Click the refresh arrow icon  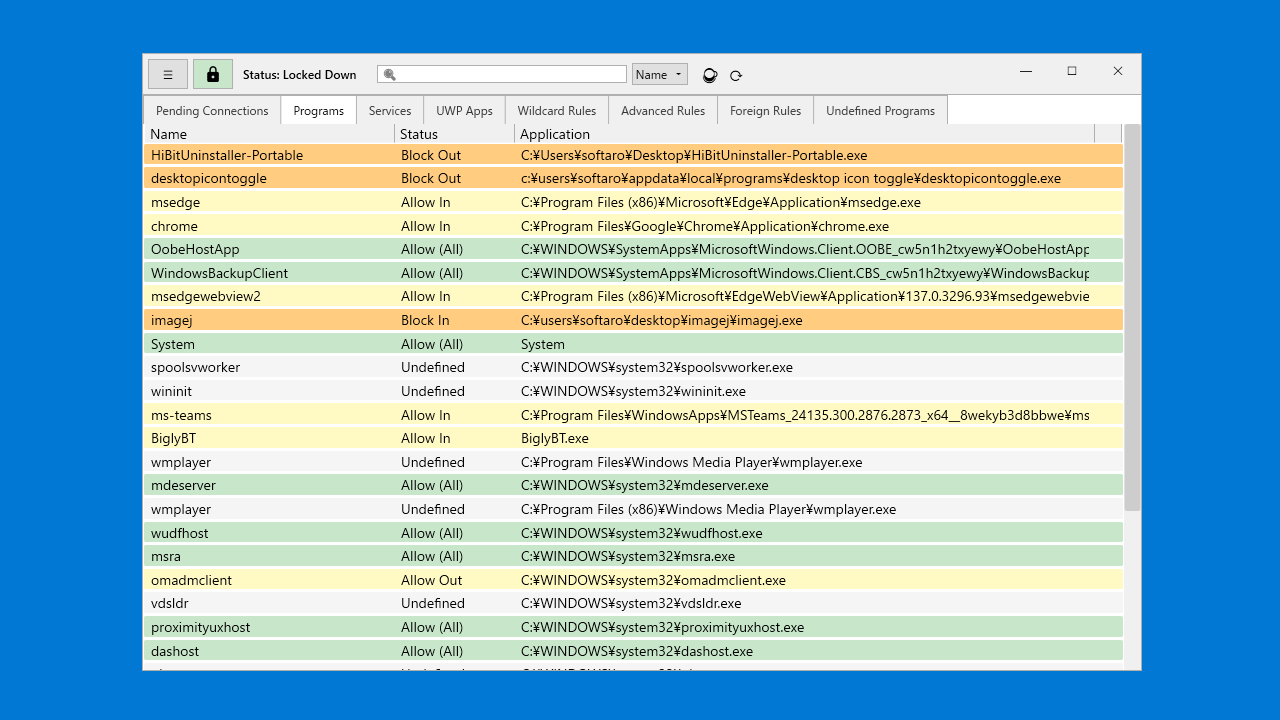click(x=736, y=75)
